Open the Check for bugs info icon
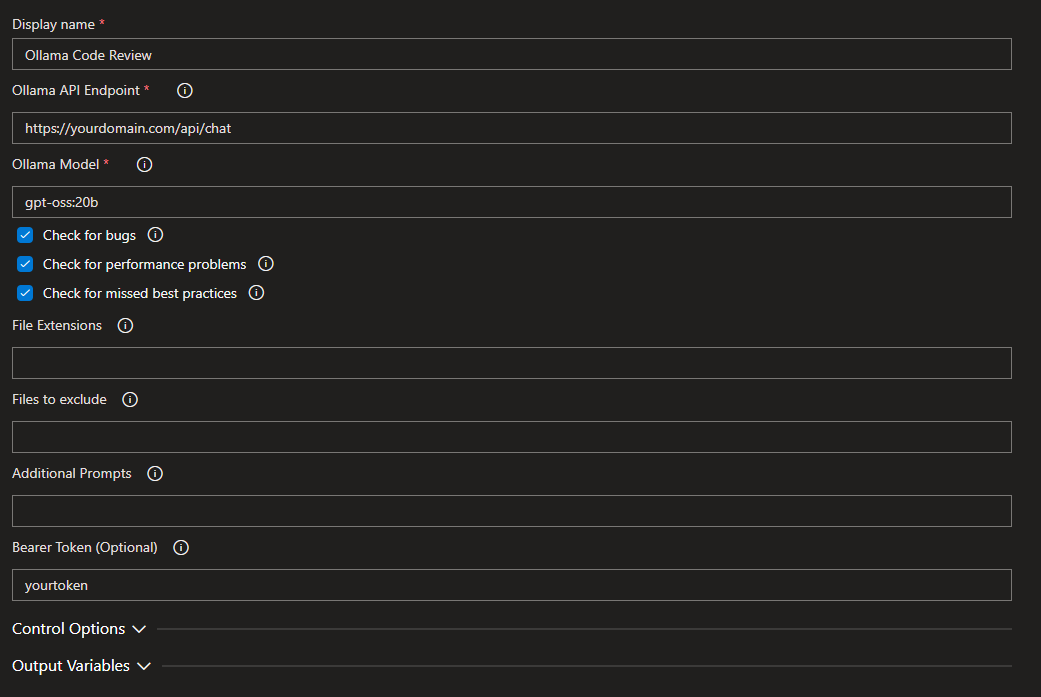 point(155,234)
